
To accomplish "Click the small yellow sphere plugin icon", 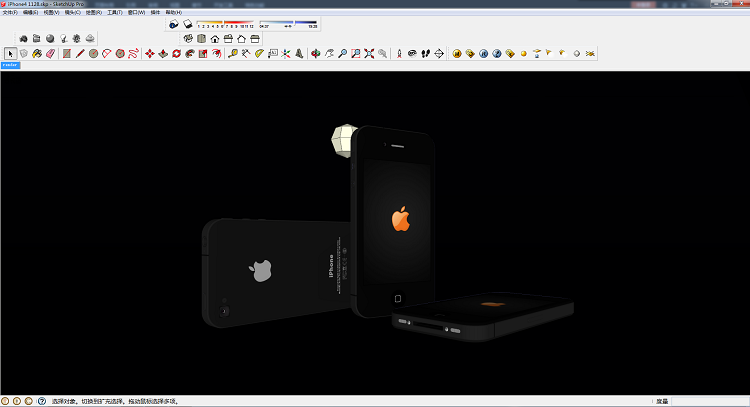I will pyautogui.click(x=524, y=54).
